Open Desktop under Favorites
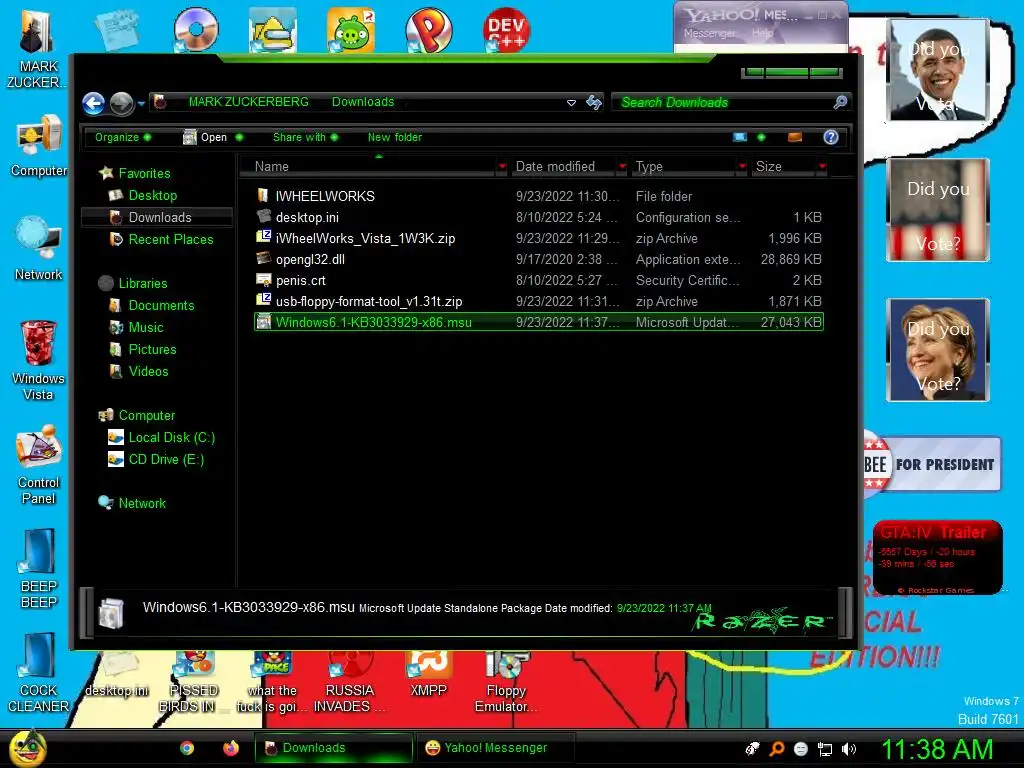The height and width of the screenshot is (768, 1024). (x=144, y=195)
